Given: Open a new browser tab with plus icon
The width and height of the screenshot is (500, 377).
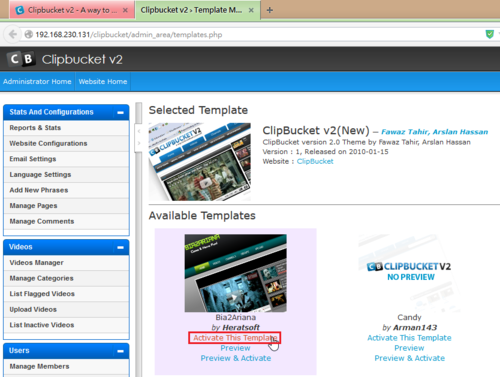Looking at the screenshot, I should (x=270, y=10).
